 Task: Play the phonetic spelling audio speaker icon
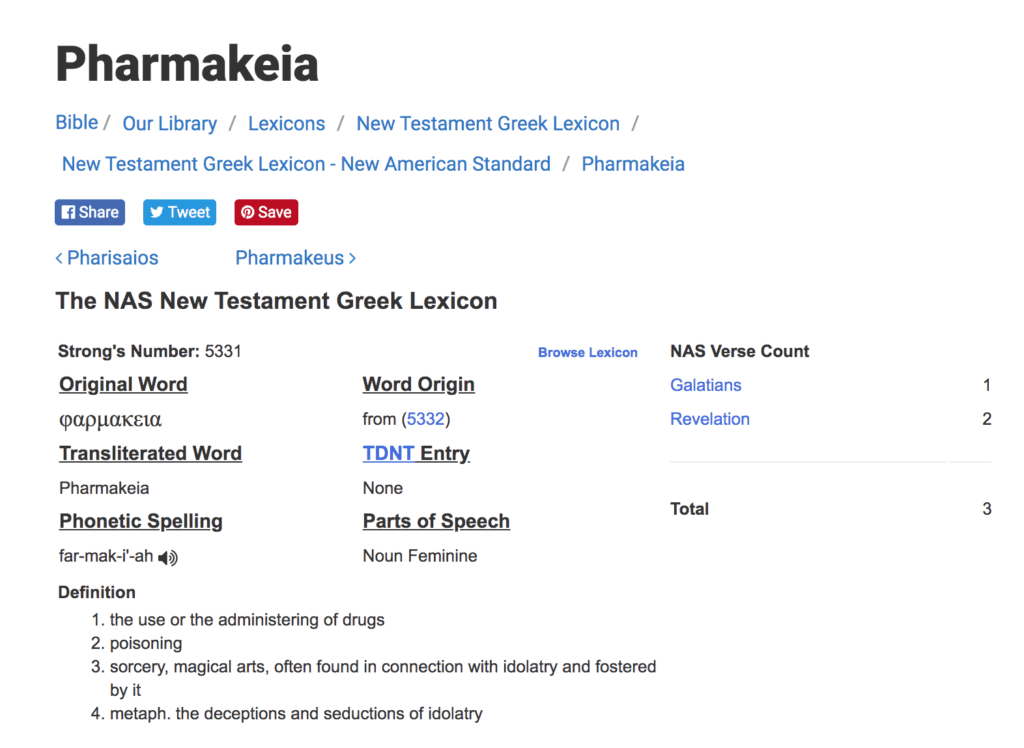click(x=168, y=557)
